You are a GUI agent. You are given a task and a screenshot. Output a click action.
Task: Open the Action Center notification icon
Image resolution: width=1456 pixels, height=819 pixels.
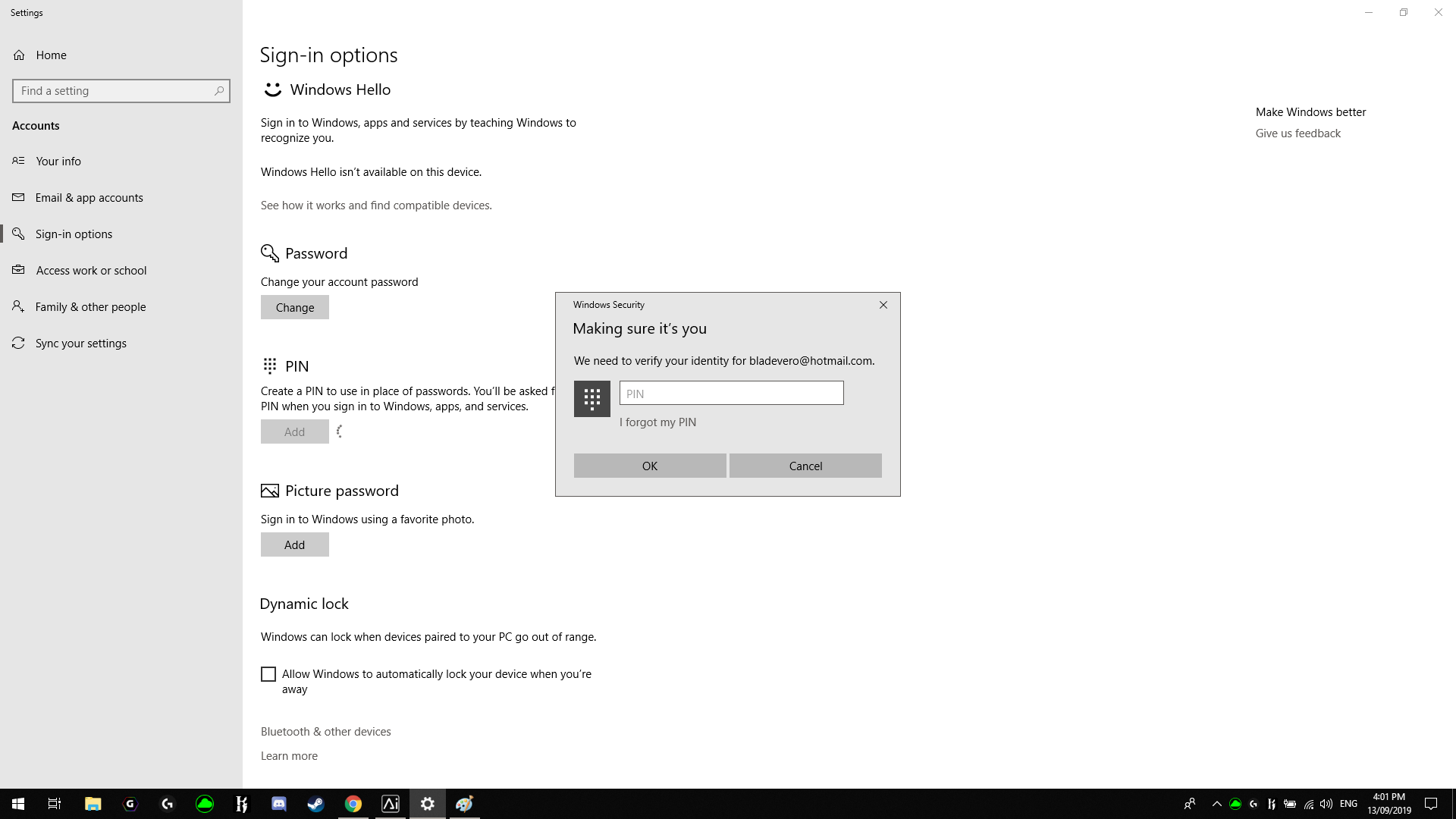tap(1432, 804)
